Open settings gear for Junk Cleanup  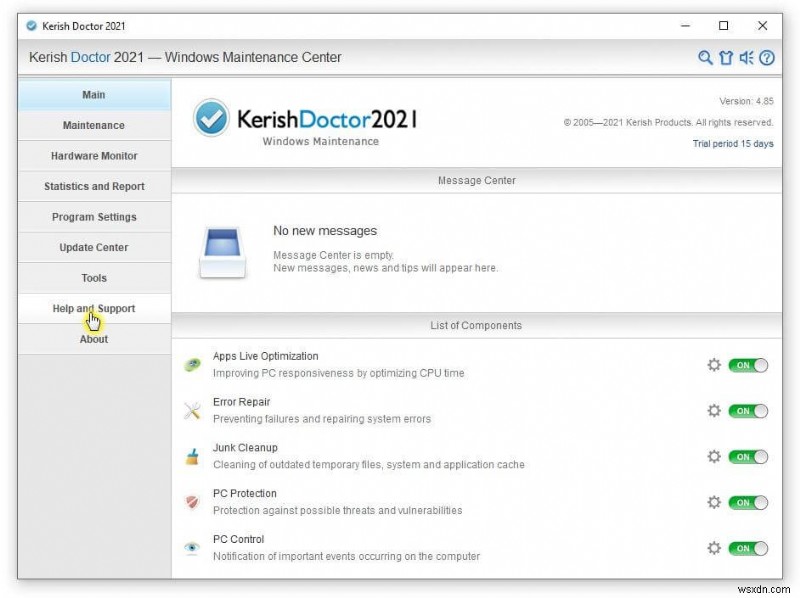(714, 457)
